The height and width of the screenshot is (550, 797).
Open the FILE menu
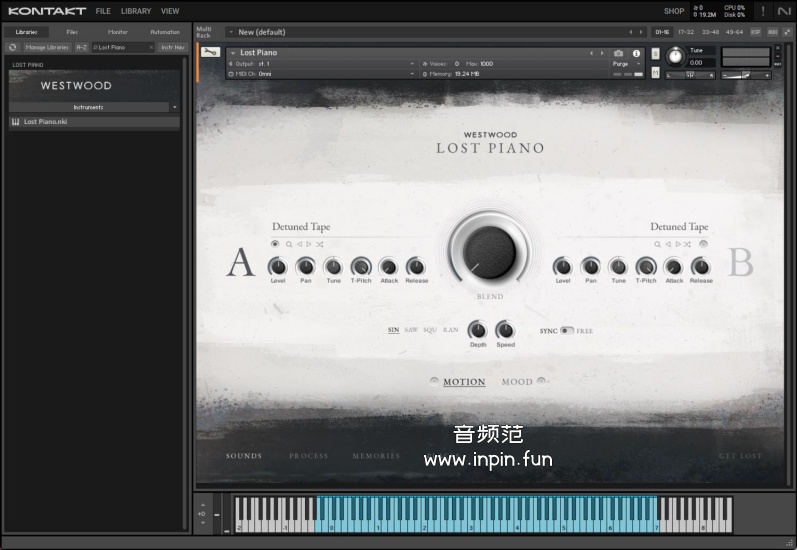pos(103,11)
